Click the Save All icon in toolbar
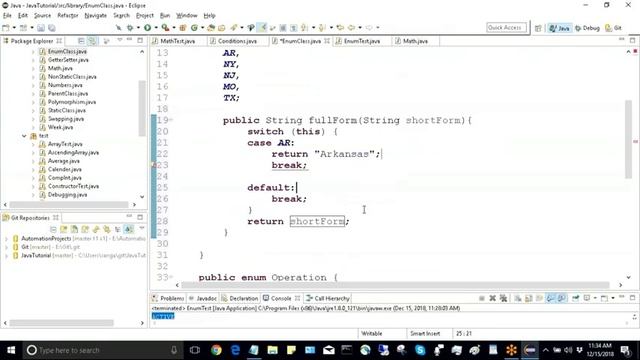This screenshot has width=640, height=360. [52, 28]
